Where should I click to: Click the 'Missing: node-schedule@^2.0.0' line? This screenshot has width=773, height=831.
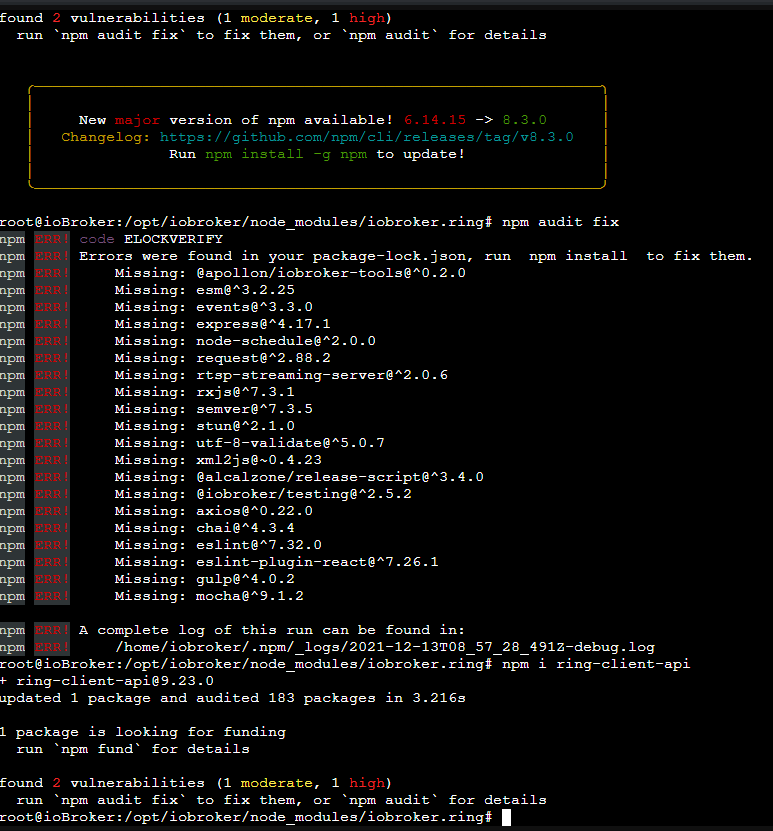(245, 341)
